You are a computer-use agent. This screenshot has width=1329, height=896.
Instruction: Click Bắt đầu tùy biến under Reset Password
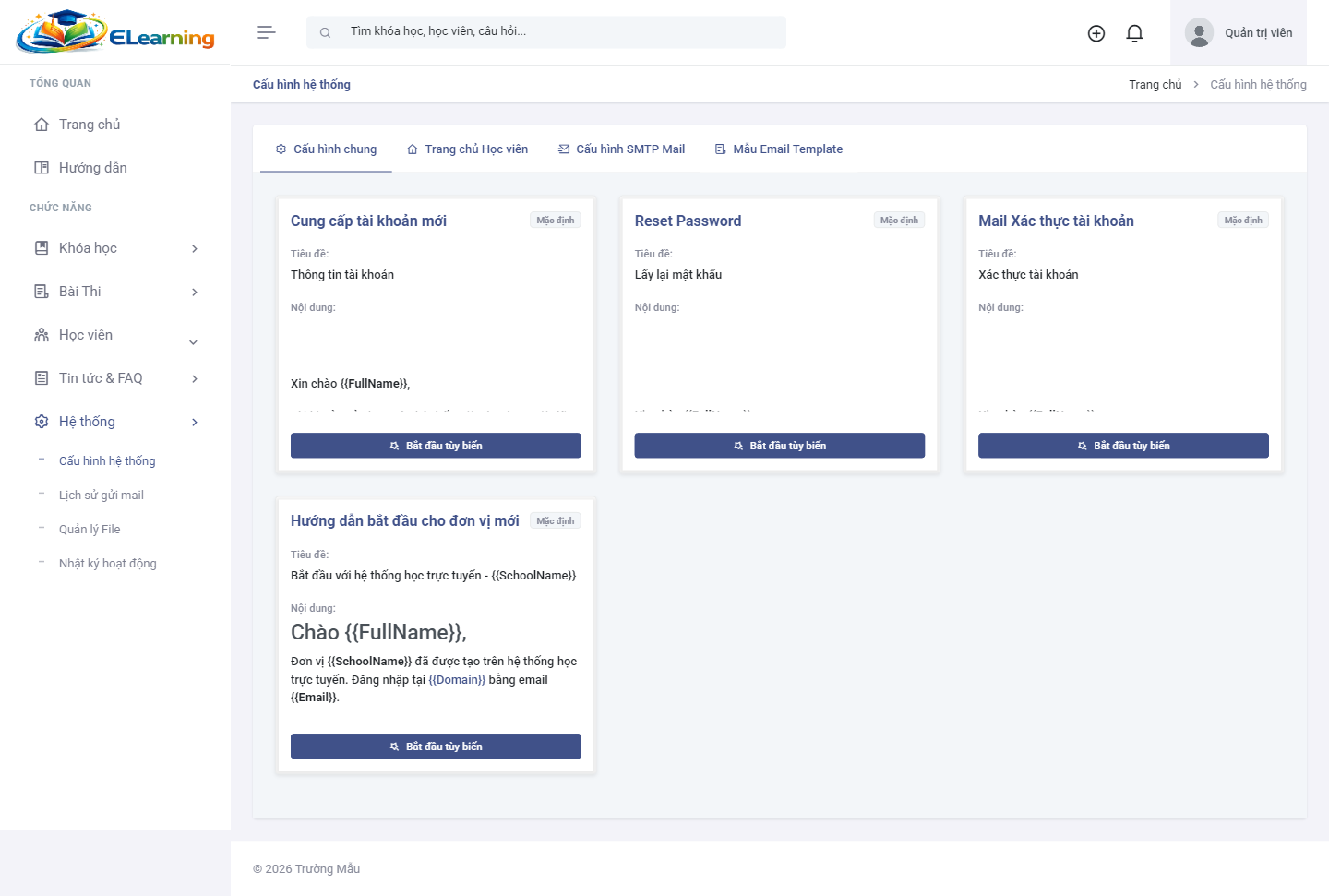(x=780, y=446)
